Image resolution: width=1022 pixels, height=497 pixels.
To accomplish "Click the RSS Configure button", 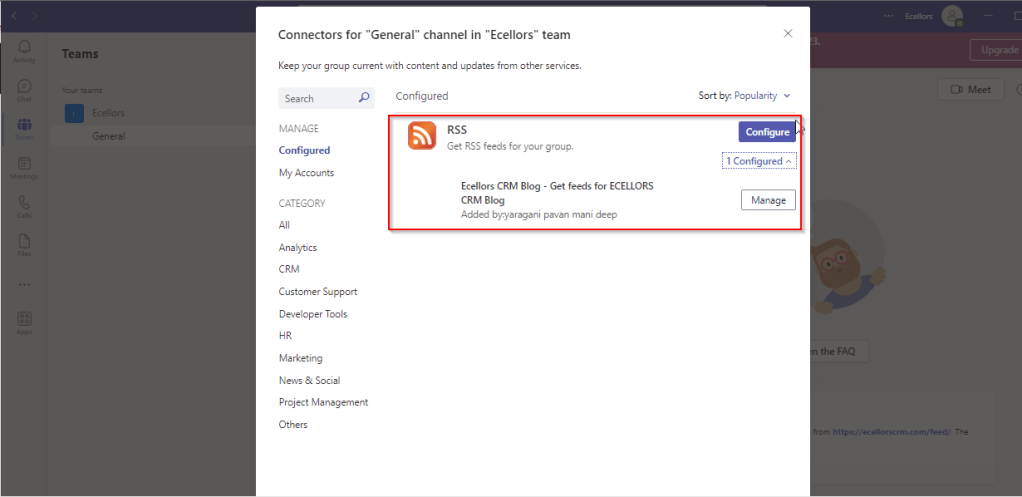I will [767, 132].
